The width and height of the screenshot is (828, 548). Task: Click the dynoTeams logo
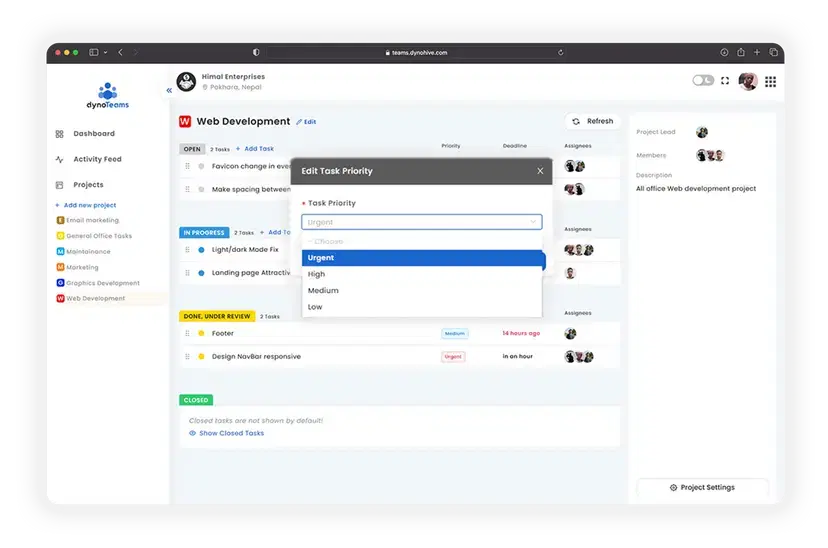(108, 96)
